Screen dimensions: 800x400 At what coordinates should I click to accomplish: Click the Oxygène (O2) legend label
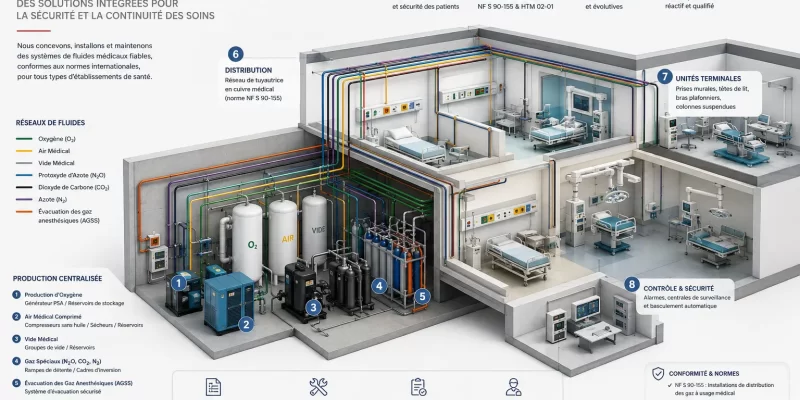(57, 139)
